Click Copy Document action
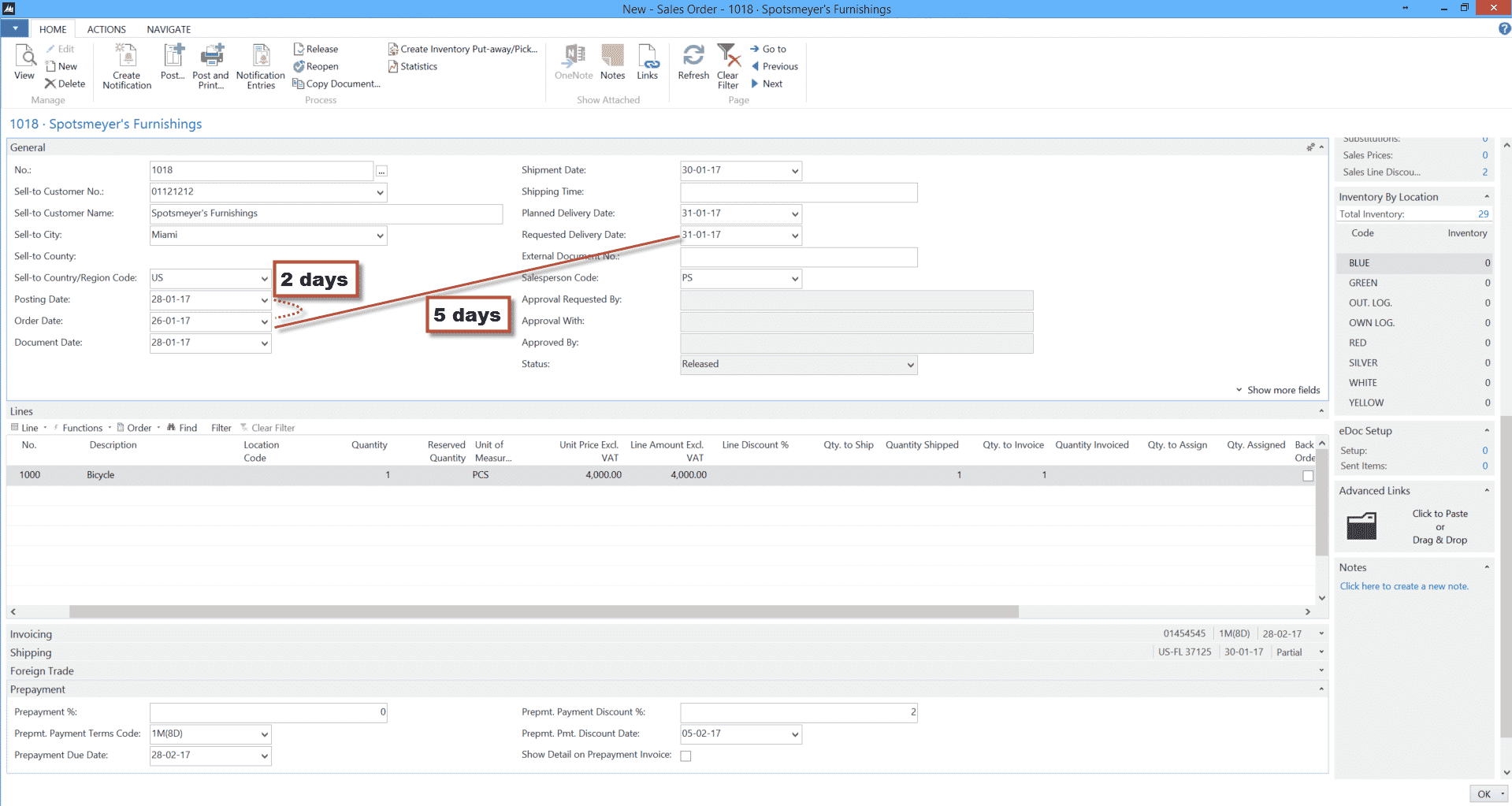 336,84
